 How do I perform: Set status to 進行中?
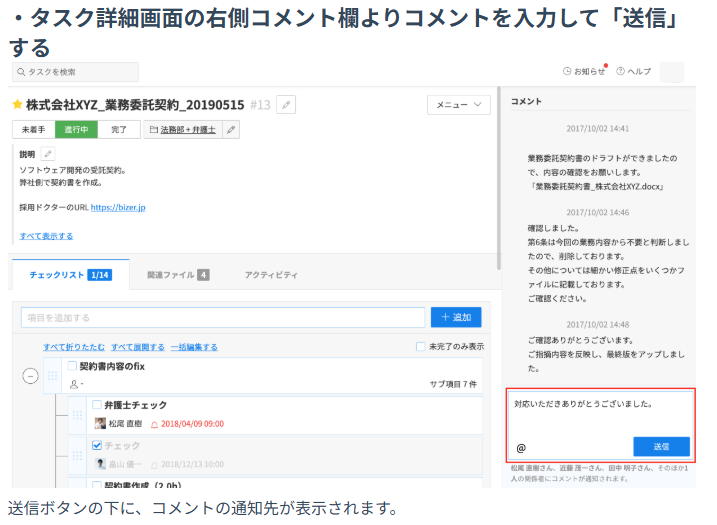[x=76, y=130]
